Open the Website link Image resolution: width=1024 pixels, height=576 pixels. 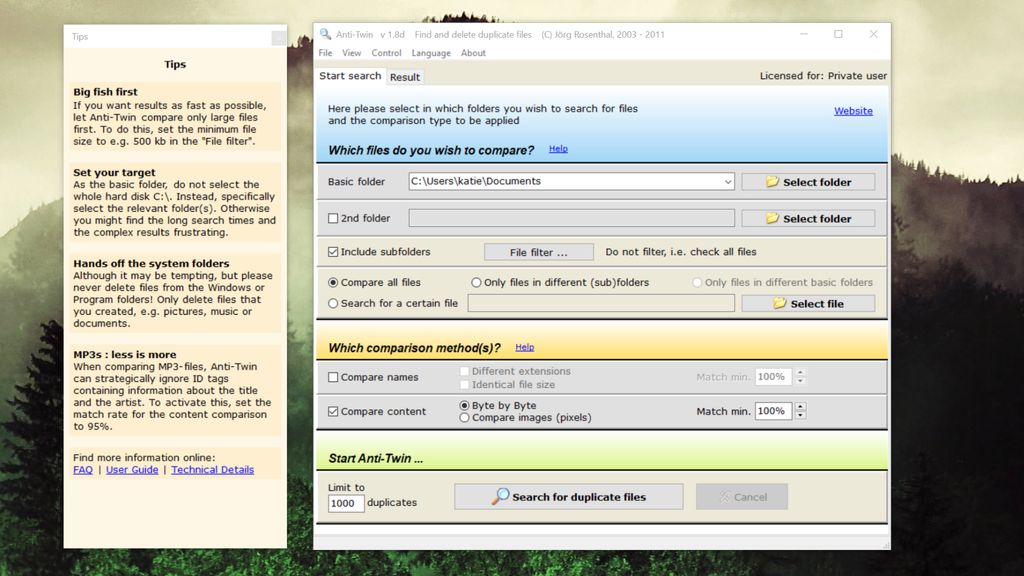point(852,110)
